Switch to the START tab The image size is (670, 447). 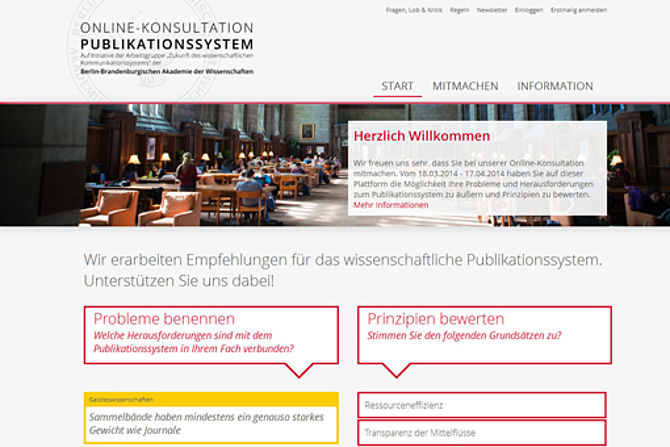tap(397, 86)
